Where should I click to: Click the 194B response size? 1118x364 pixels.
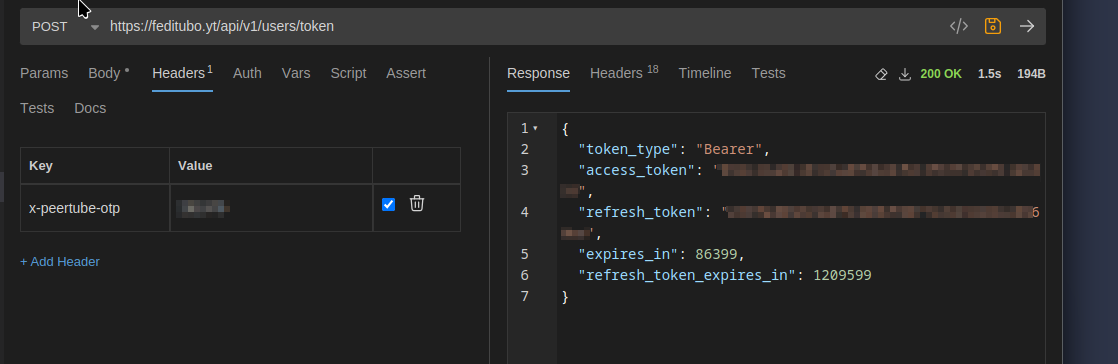1031,74
